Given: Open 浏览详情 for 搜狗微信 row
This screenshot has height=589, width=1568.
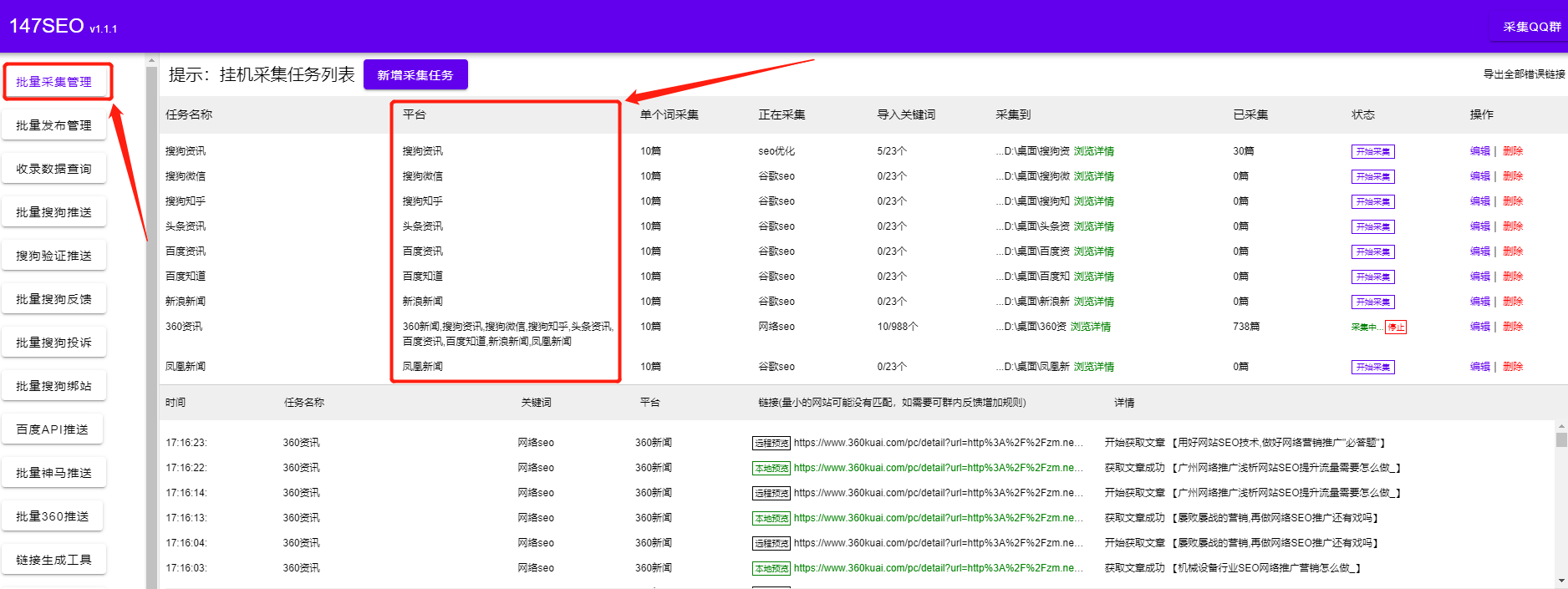Looking at the screenshot, I should [x=1094, y=176].
